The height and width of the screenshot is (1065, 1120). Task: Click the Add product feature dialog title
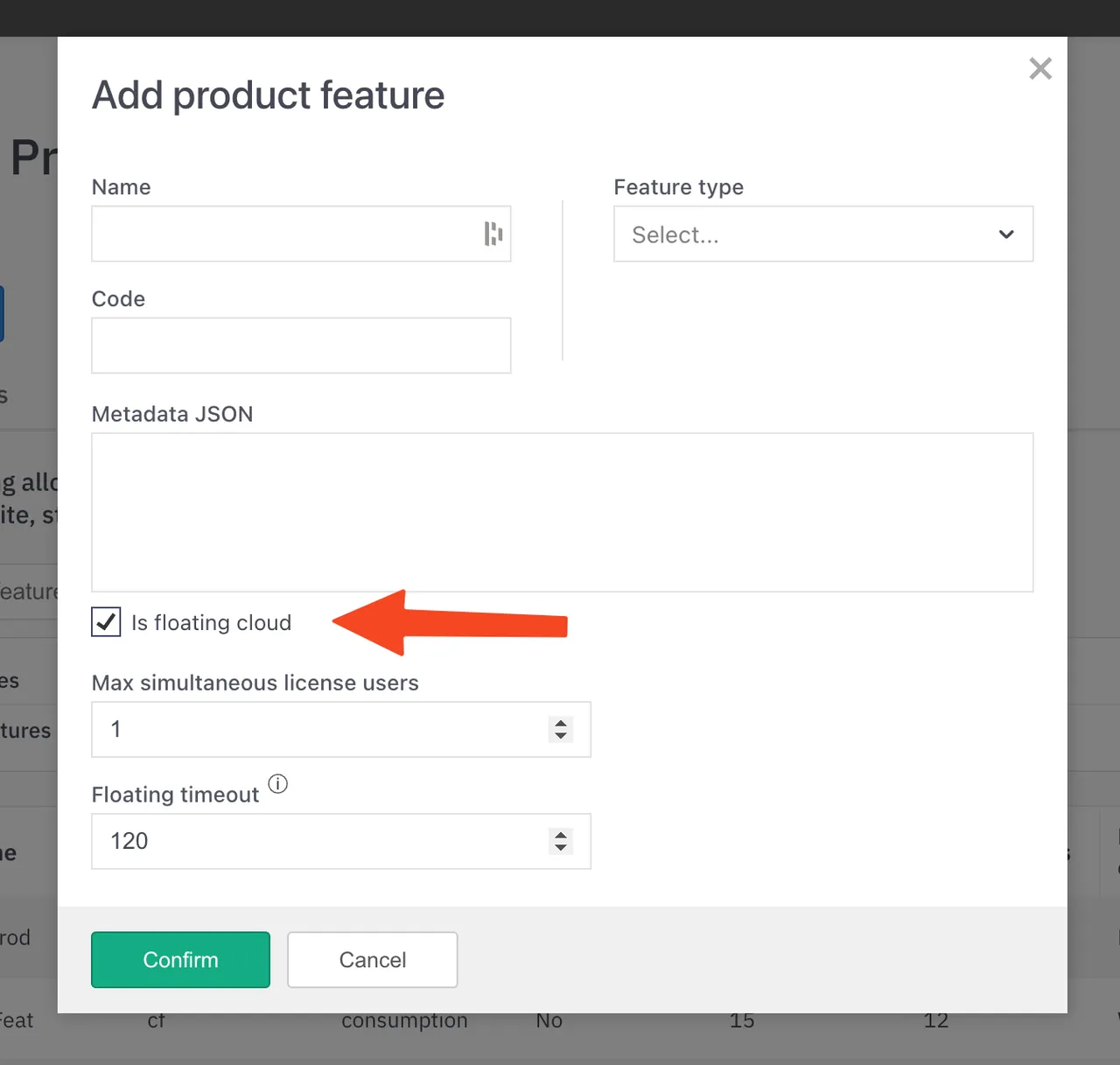click(268, 95)
